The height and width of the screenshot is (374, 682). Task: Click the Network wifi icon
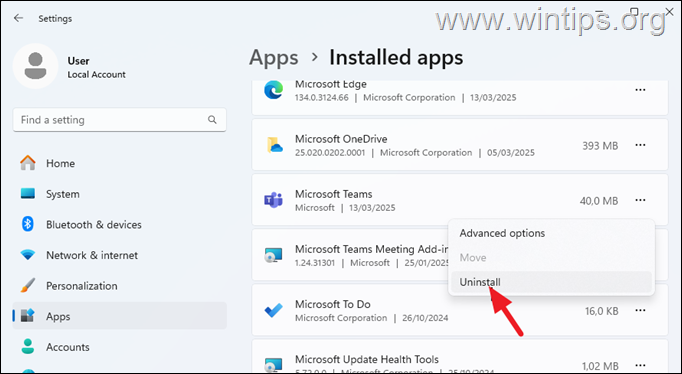point(28,255)
